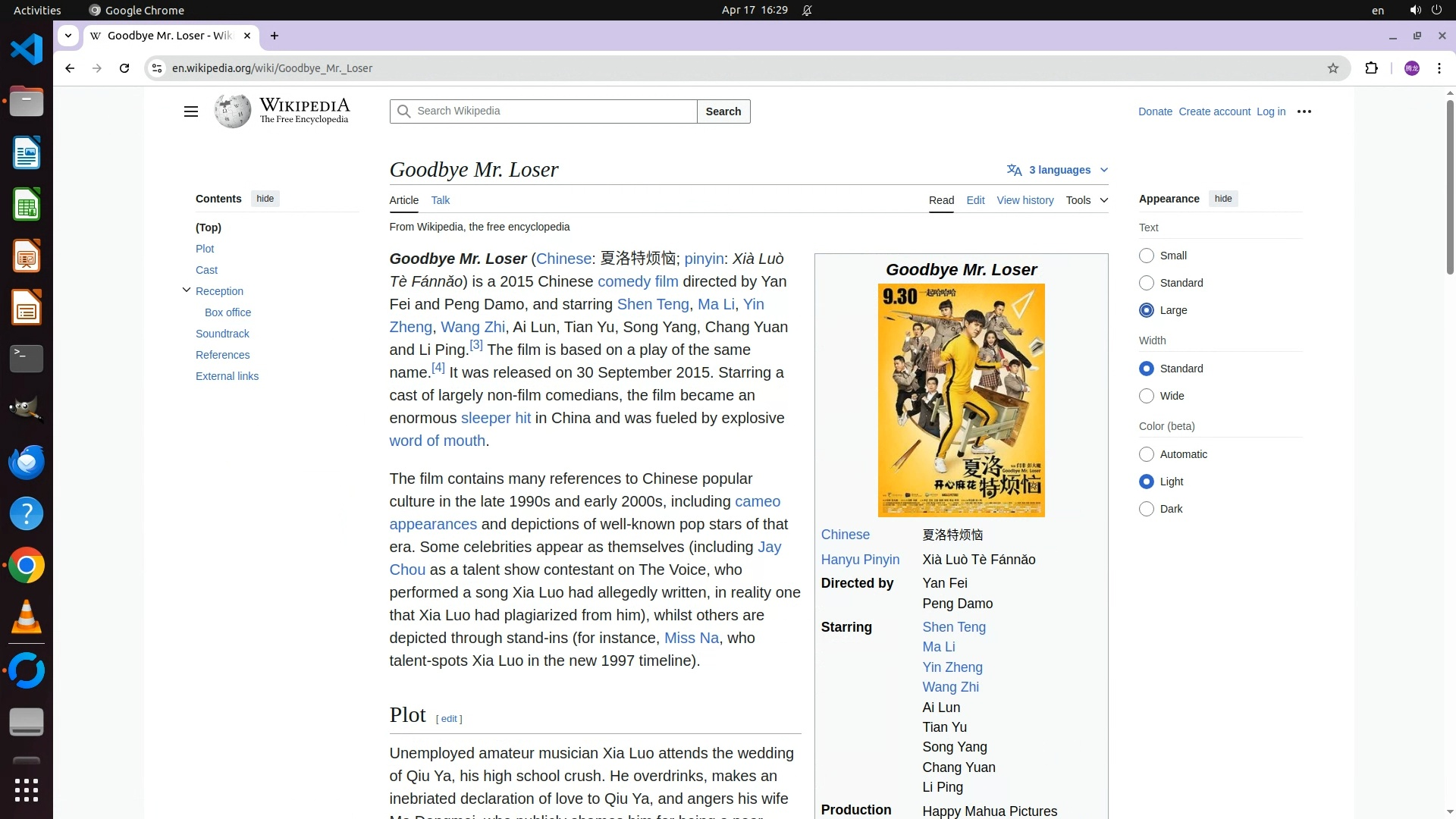Follow the sleeper hit link

click(495, 418)
